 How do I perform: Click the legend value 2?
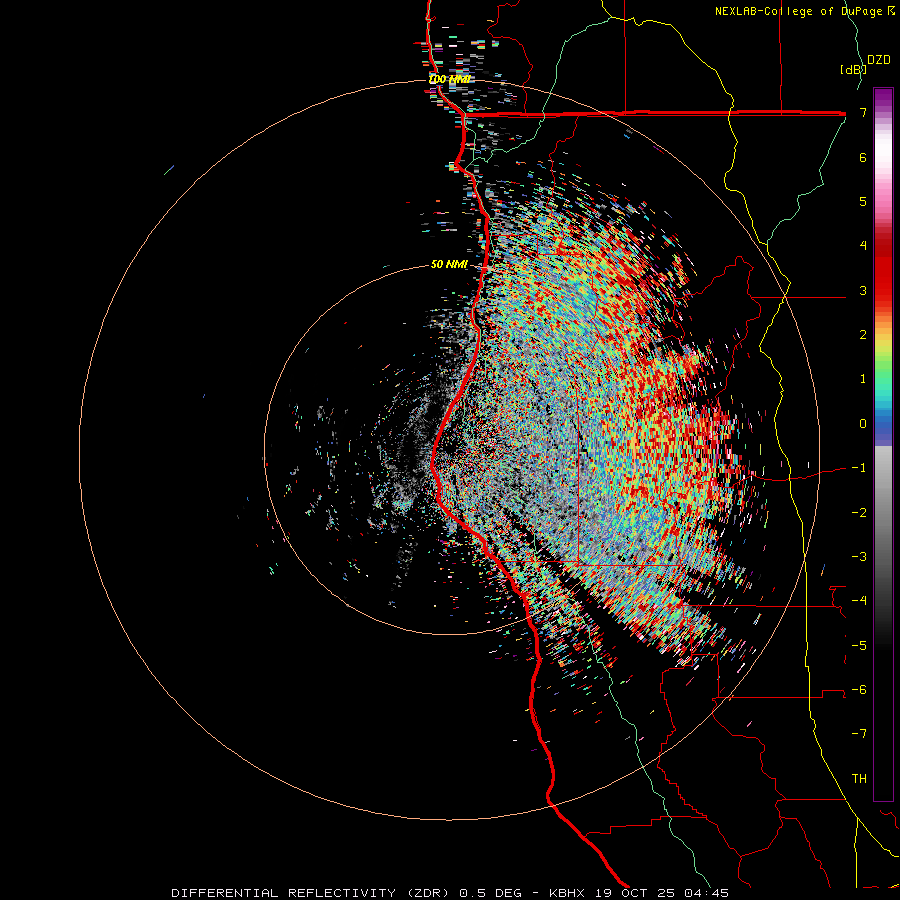tap(863, 335)
